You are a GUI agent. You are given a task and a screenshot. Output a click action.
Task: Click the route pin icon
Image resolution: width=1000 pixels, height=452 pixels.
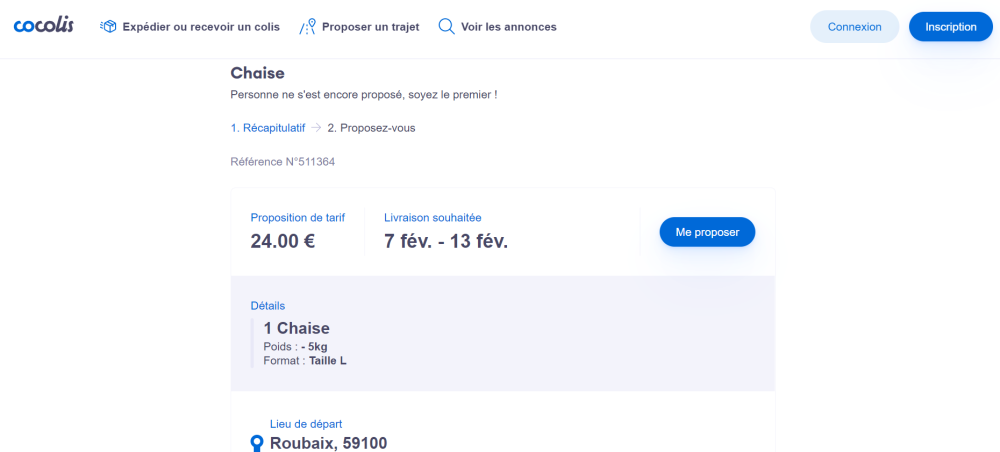pyautogui.click(x=307, y=27)
